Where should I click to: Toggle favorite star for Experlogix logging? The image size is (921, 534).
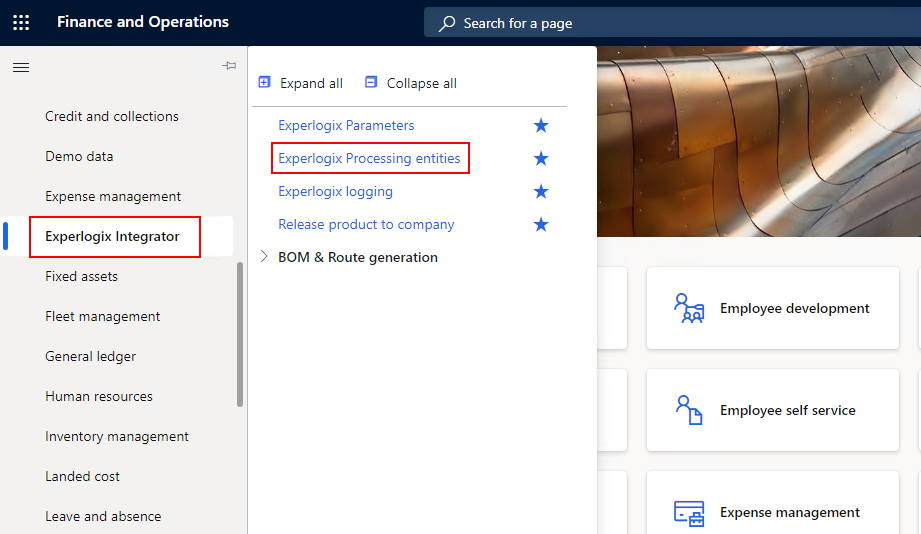pos(541,191)
